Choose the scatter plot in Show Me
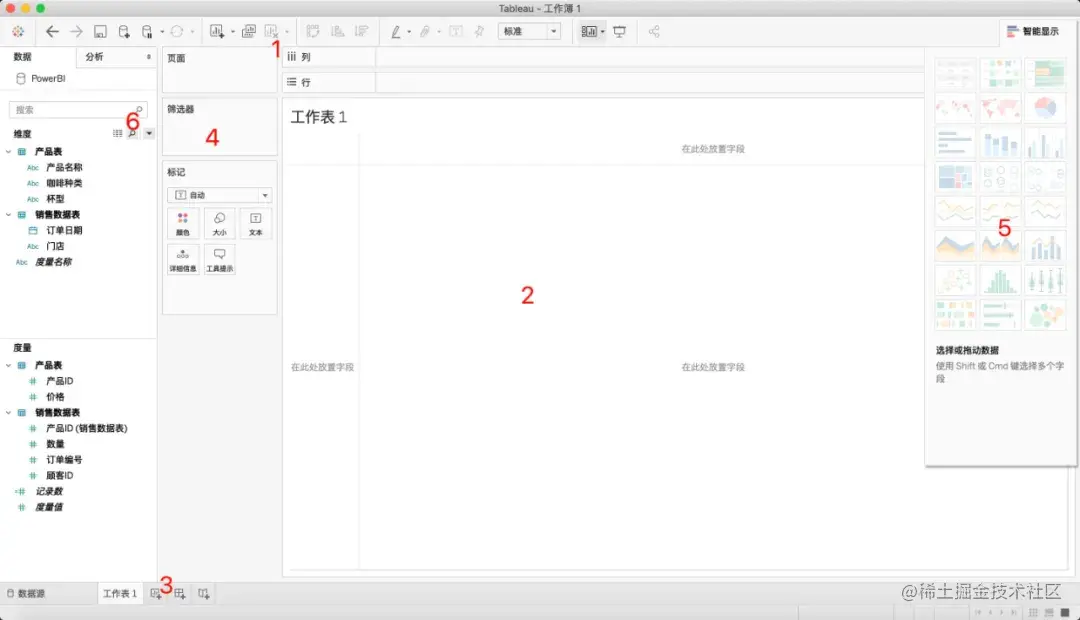Viewport: 1080px width, 620px height. (x=955, y=281)
